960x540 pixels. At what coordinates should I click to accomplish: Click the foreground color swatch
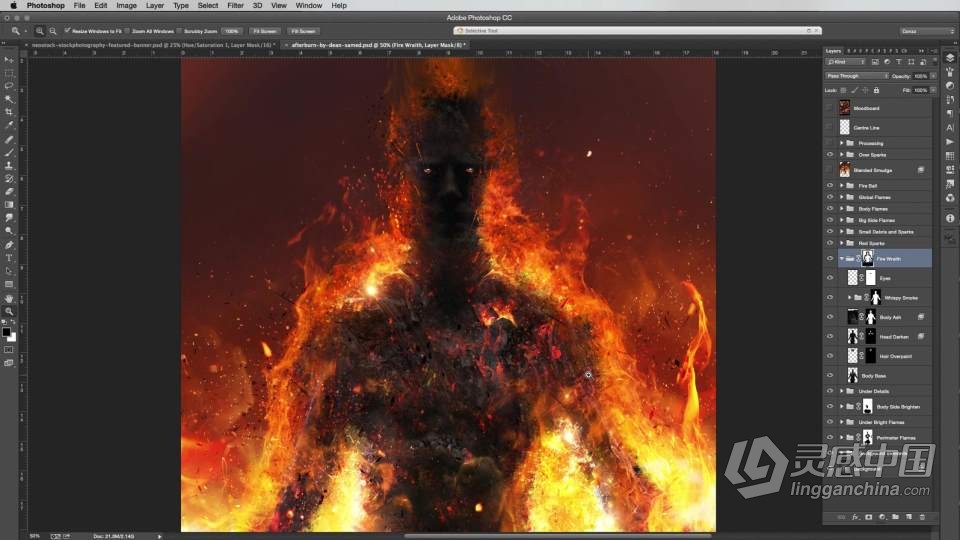[6, 332]
